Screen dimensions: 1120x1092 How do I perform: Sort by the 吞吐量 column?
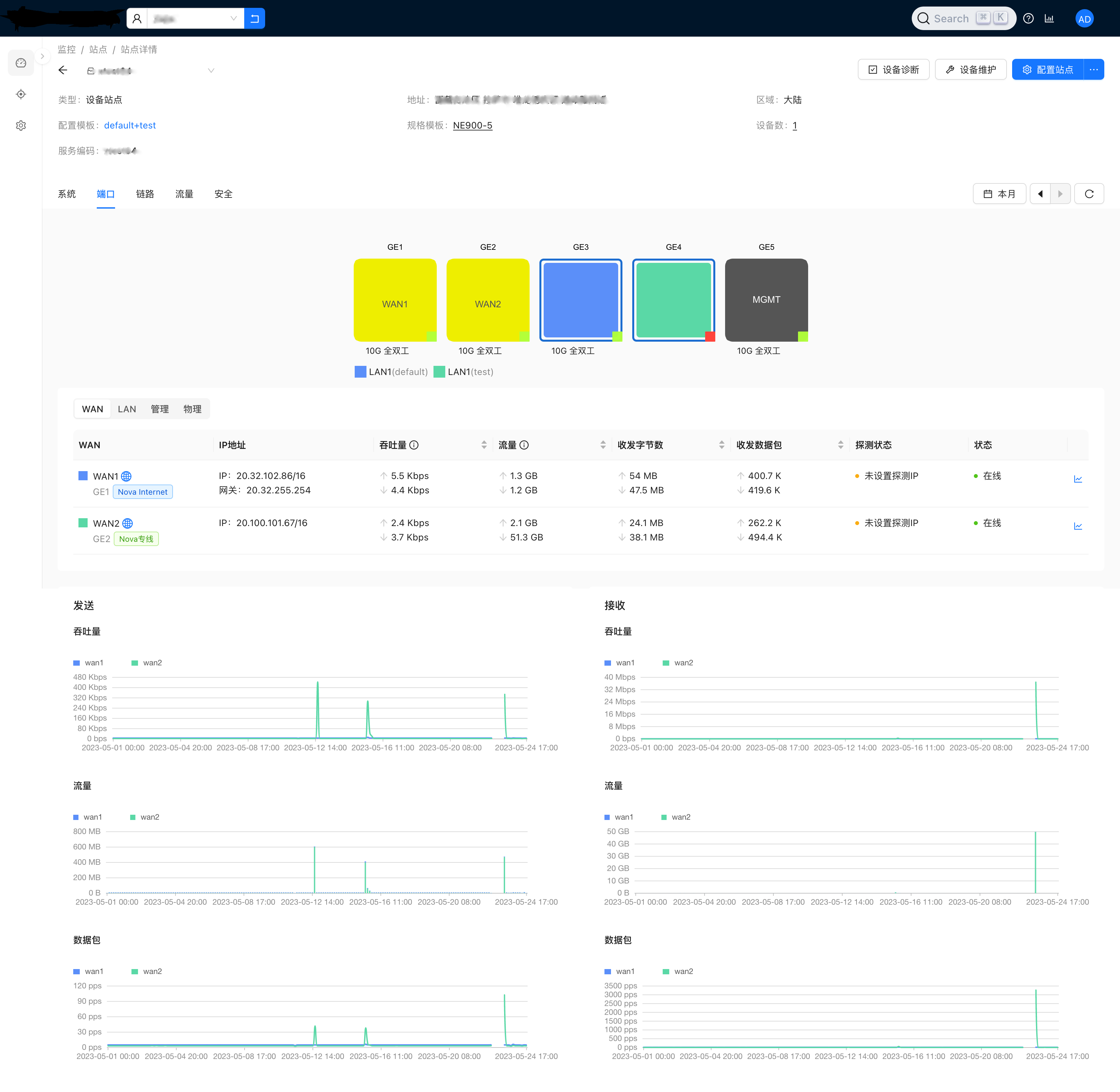[484, 445]
